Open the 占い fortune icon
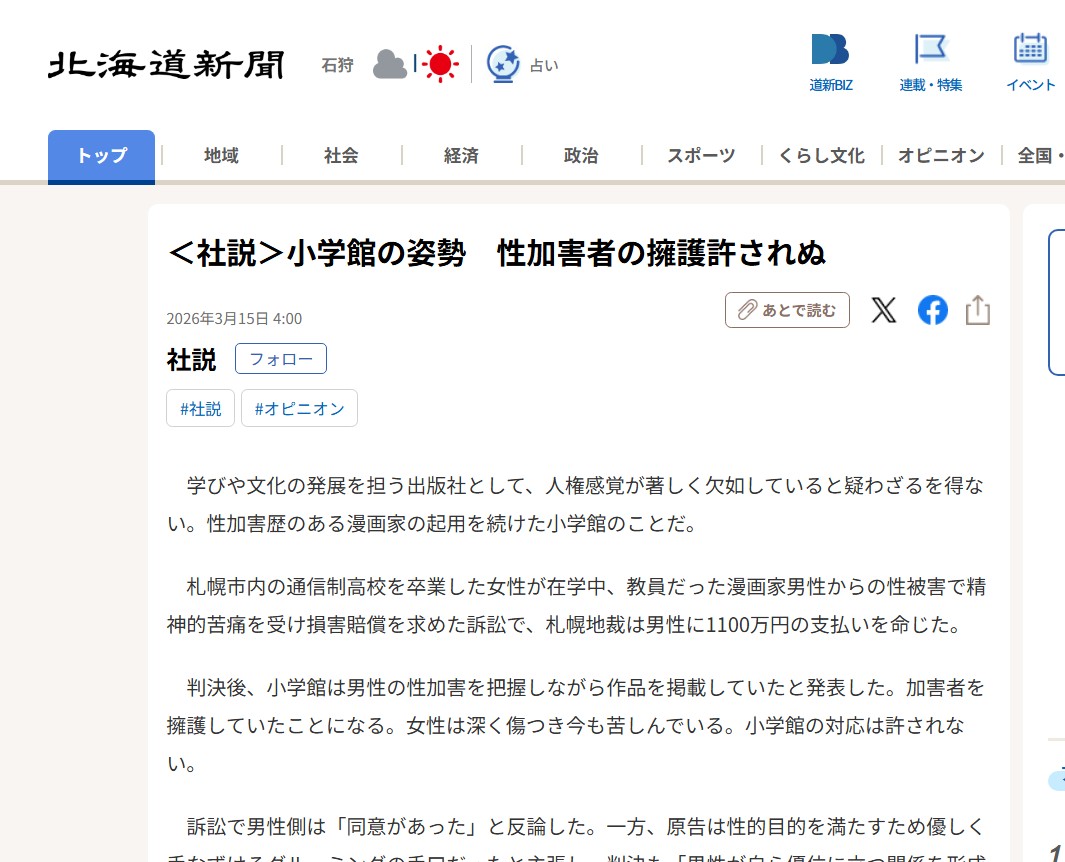 (x=503, y=64)
